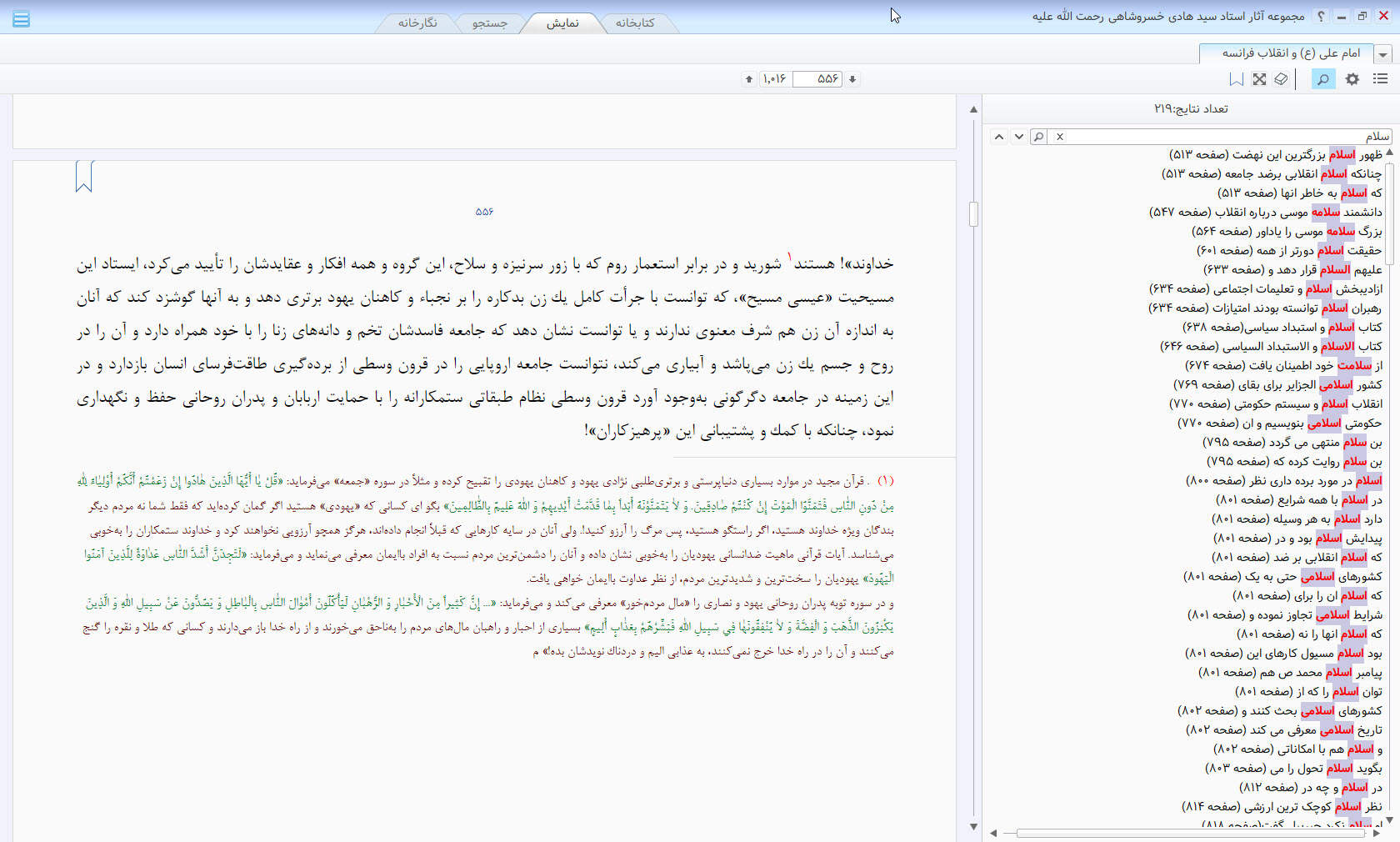Viewport: 1400px width, 842px height.
Task: Click footnote reference ۱ after هستند
Action: click(x=790, y=258)
